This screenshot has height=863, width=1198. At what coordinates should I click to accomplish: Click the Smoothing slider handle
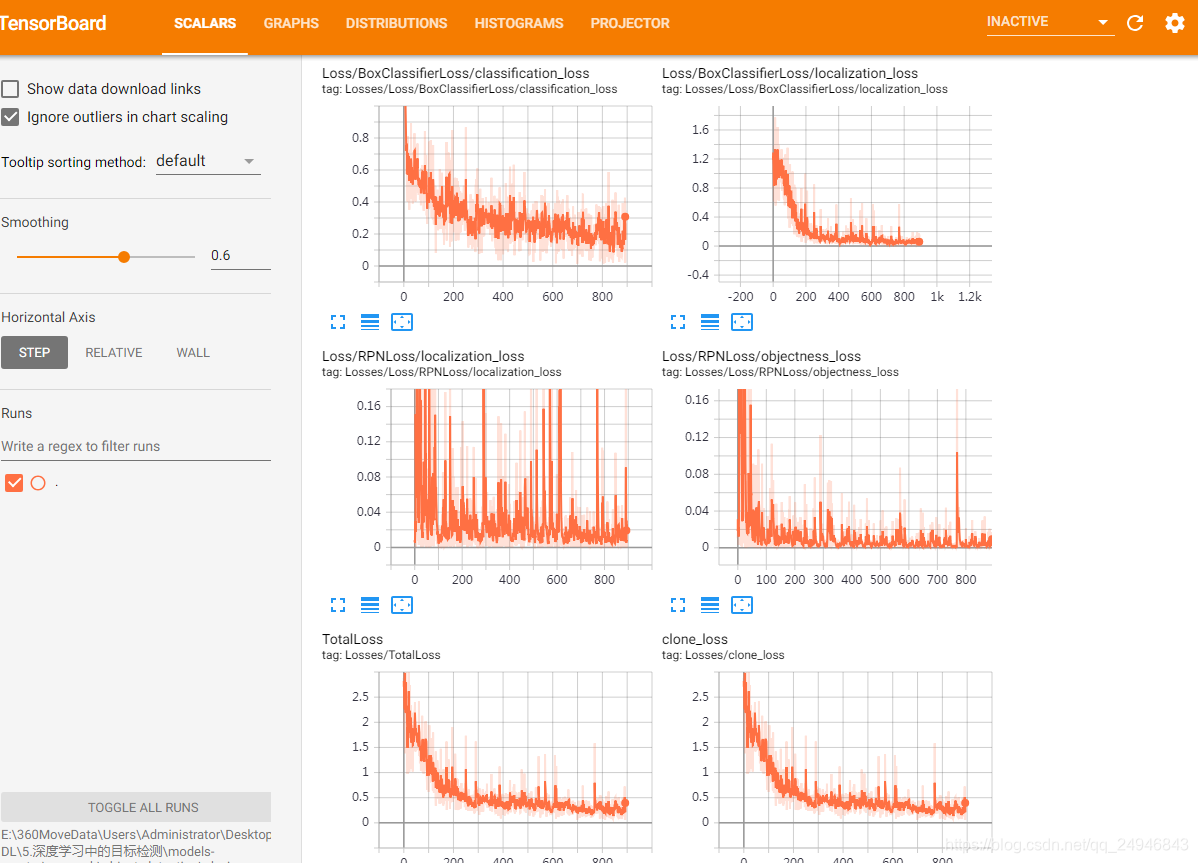click(124, 257)
